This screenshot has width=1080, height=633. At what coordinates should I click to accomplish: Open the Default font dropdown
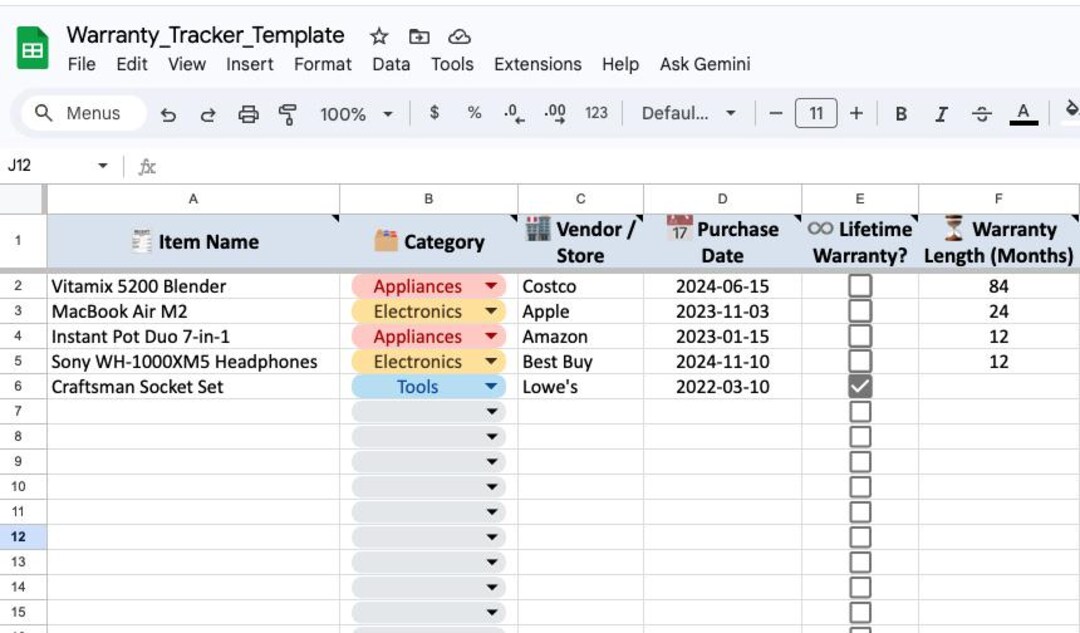pyautogui.click(x=689, y=113)
